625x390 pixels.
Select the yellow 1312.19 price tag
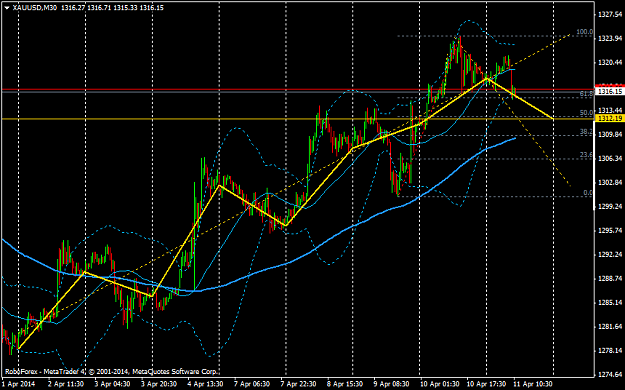(x=609, y=118)
